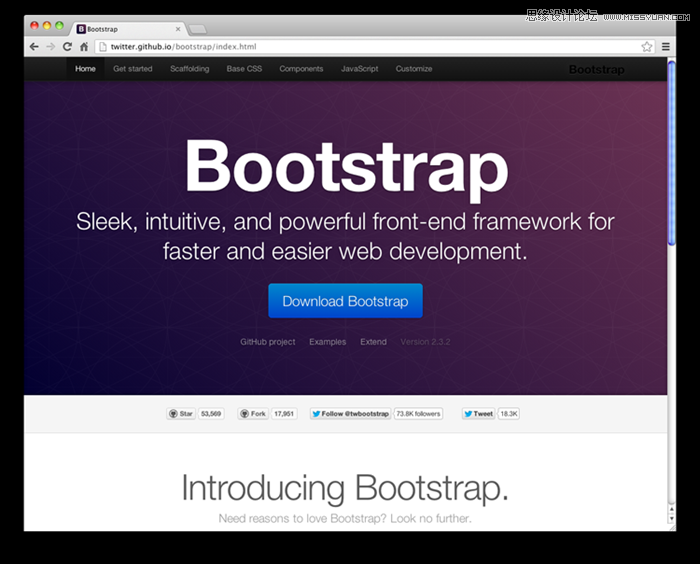700x564 pixels.
Task: Go to the browser home icon
Action: pos(84,46)
